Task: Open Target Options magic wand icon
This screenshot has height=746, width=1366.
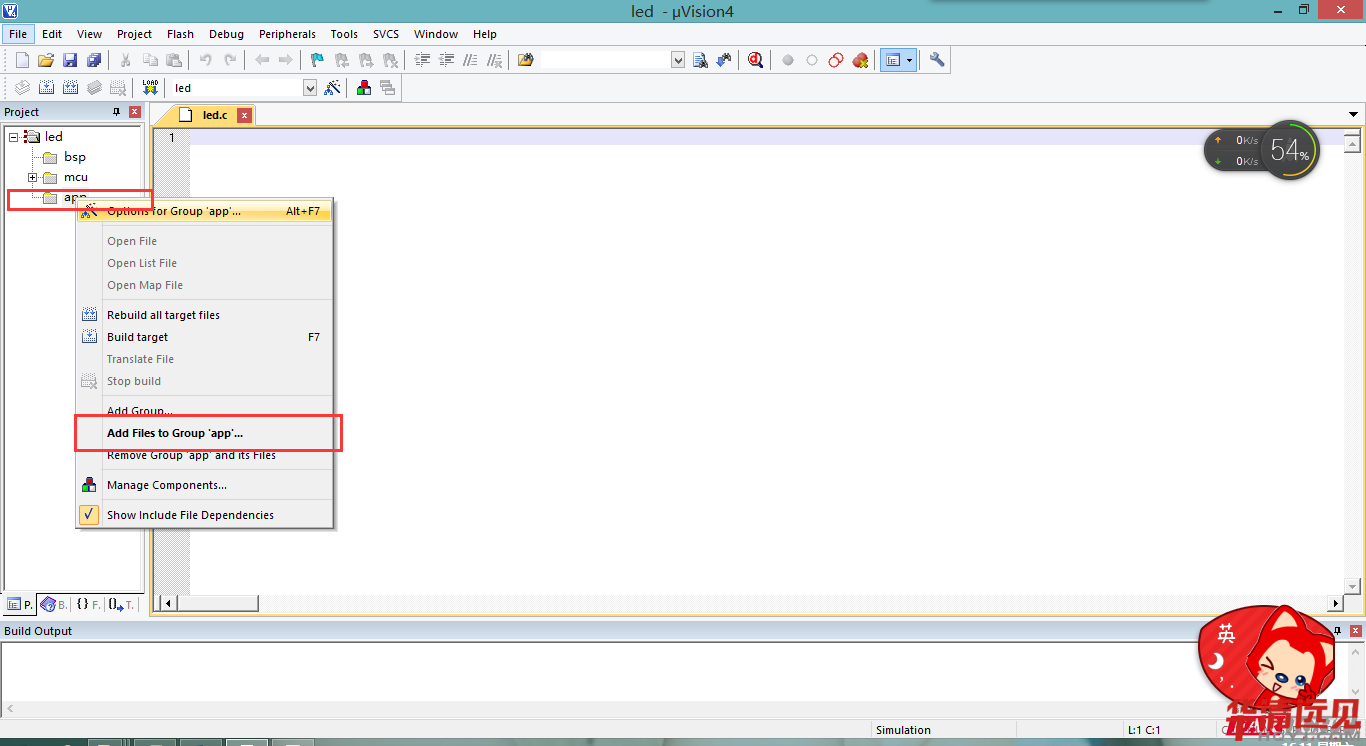Action: pos(333,88)
